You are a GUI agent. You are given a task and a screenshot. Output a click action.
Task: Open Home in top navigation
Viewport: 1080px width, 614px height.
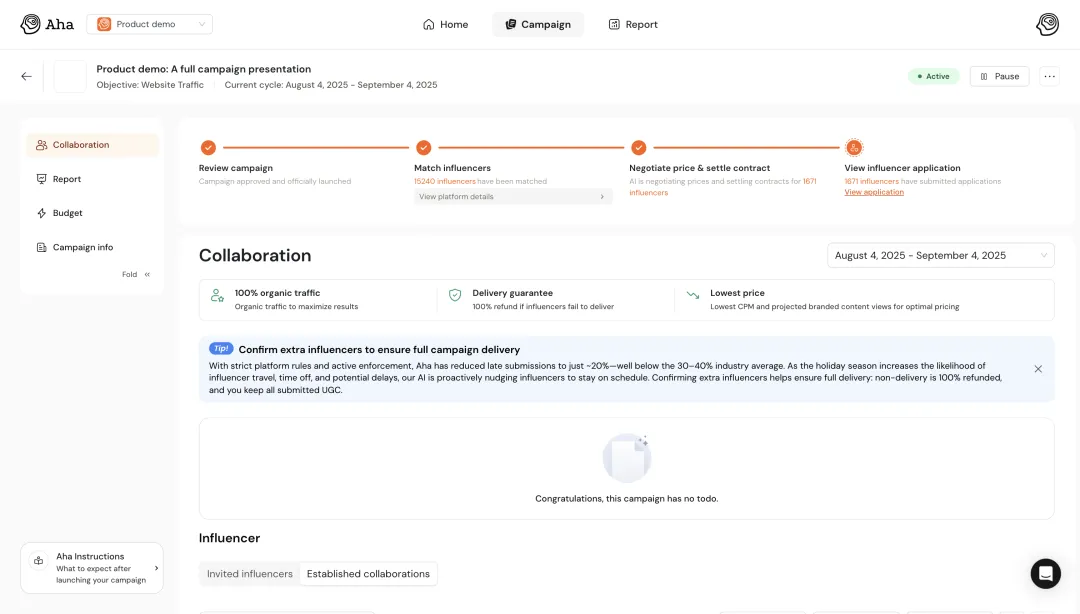(x=445, y=24)
